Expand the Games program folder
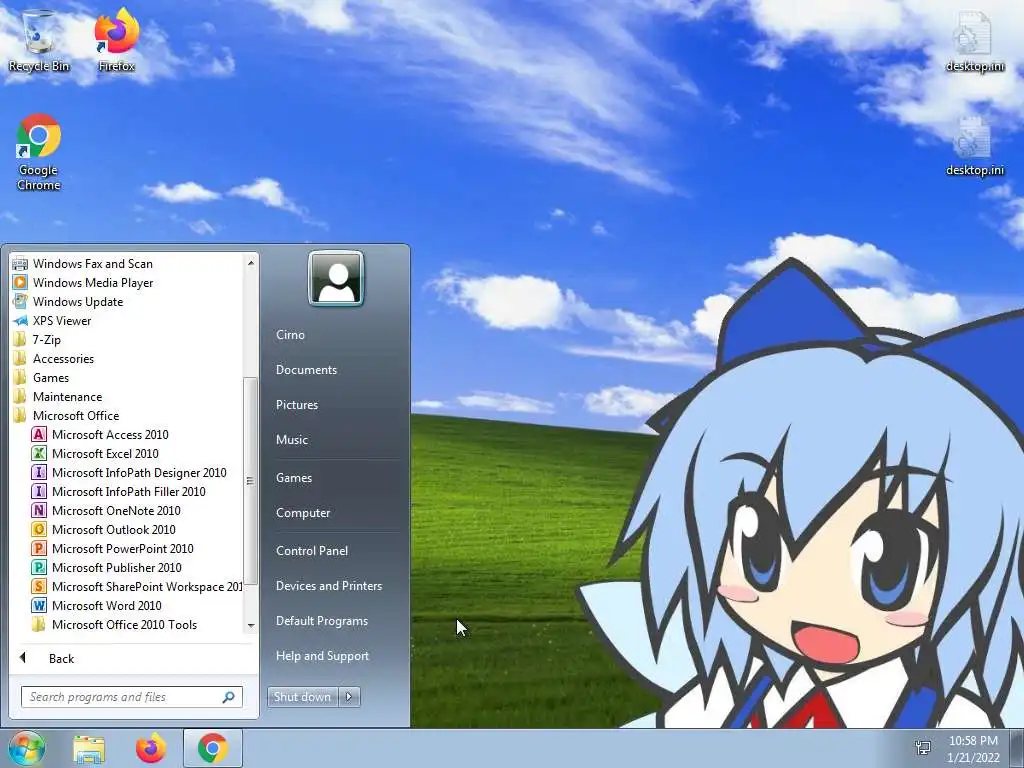Image resolution: width=1024 pixels, height=768 pixels. click(x=40, y=377)
